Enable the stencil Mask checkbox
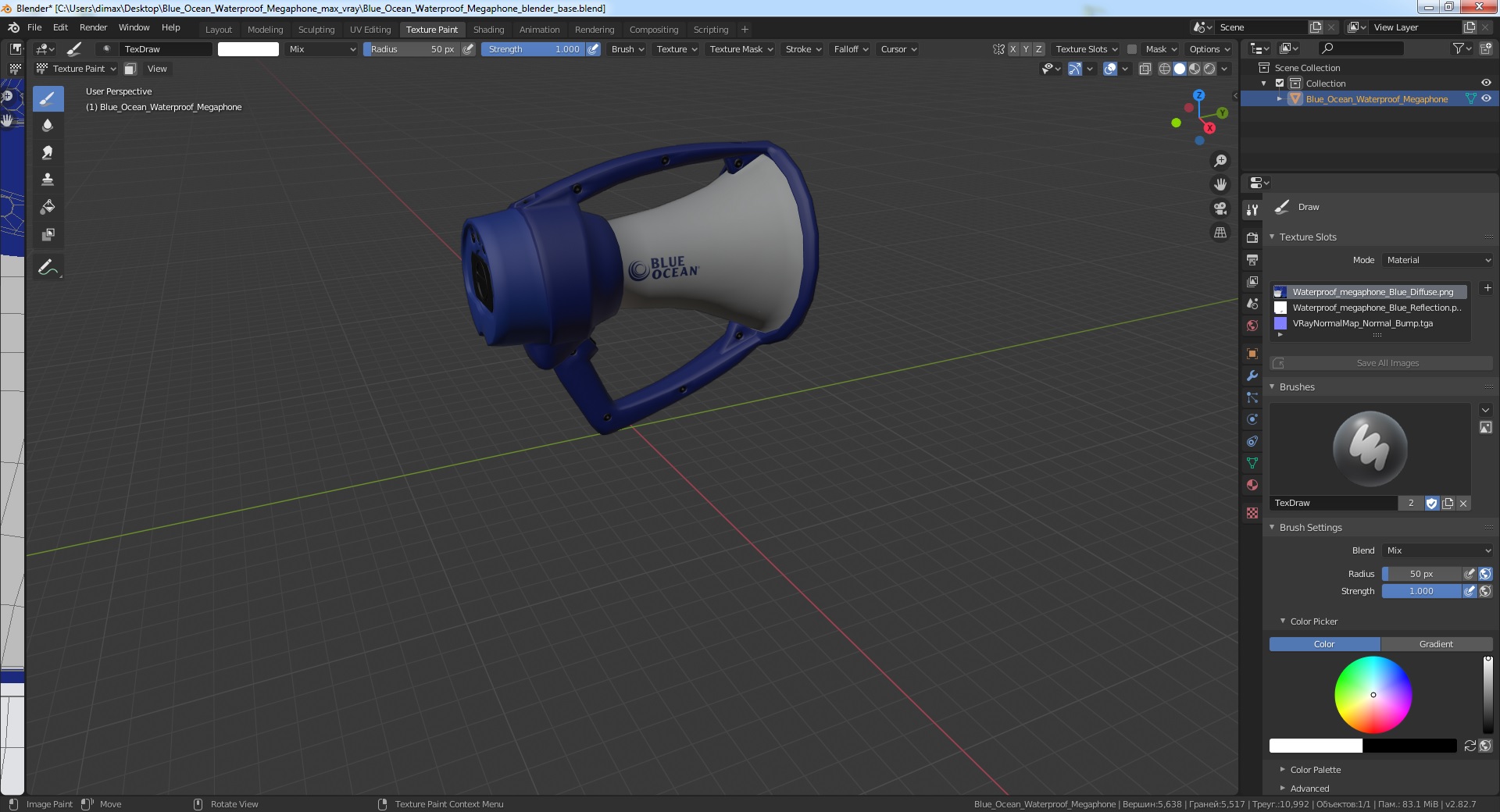 (x=1131, y=49)
